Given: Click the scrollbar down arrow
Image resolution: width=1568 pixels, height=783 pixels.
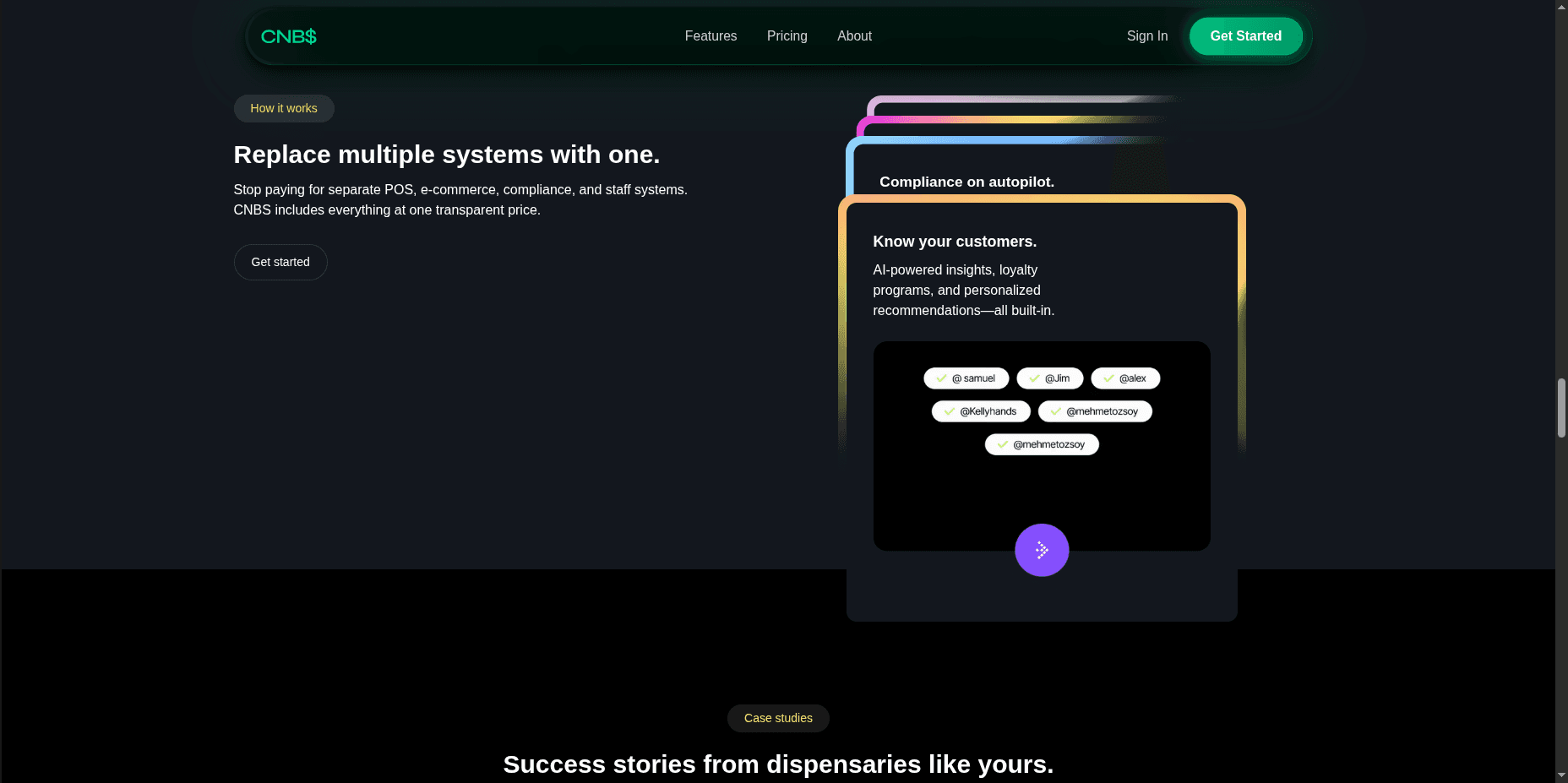Looking at the screenshot, I should (x=1561, y=775).
